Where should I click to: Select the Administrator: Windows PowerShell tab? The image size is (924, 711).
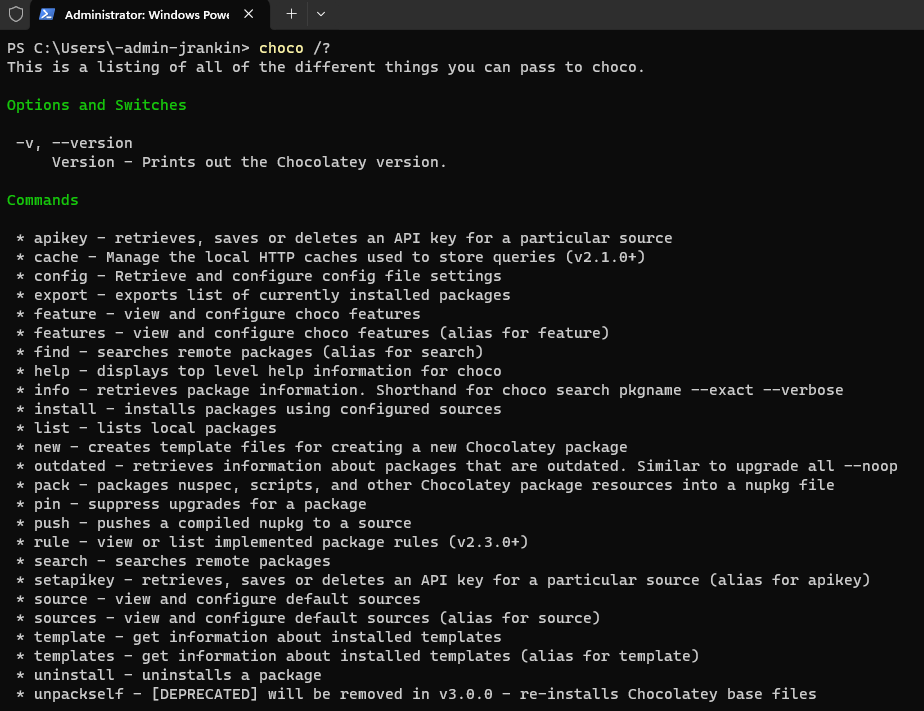click(x=143, y=15)
